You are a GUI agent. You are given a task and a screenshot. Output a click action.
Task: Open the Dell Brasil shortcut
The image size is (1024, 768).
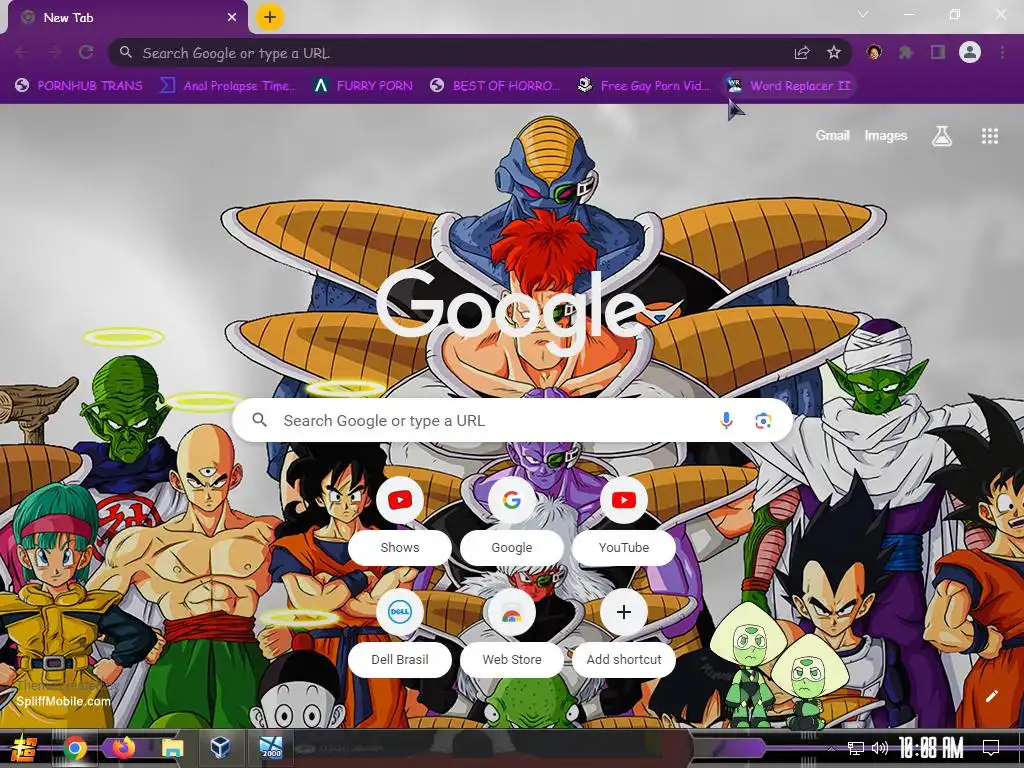tap(400, 632)
